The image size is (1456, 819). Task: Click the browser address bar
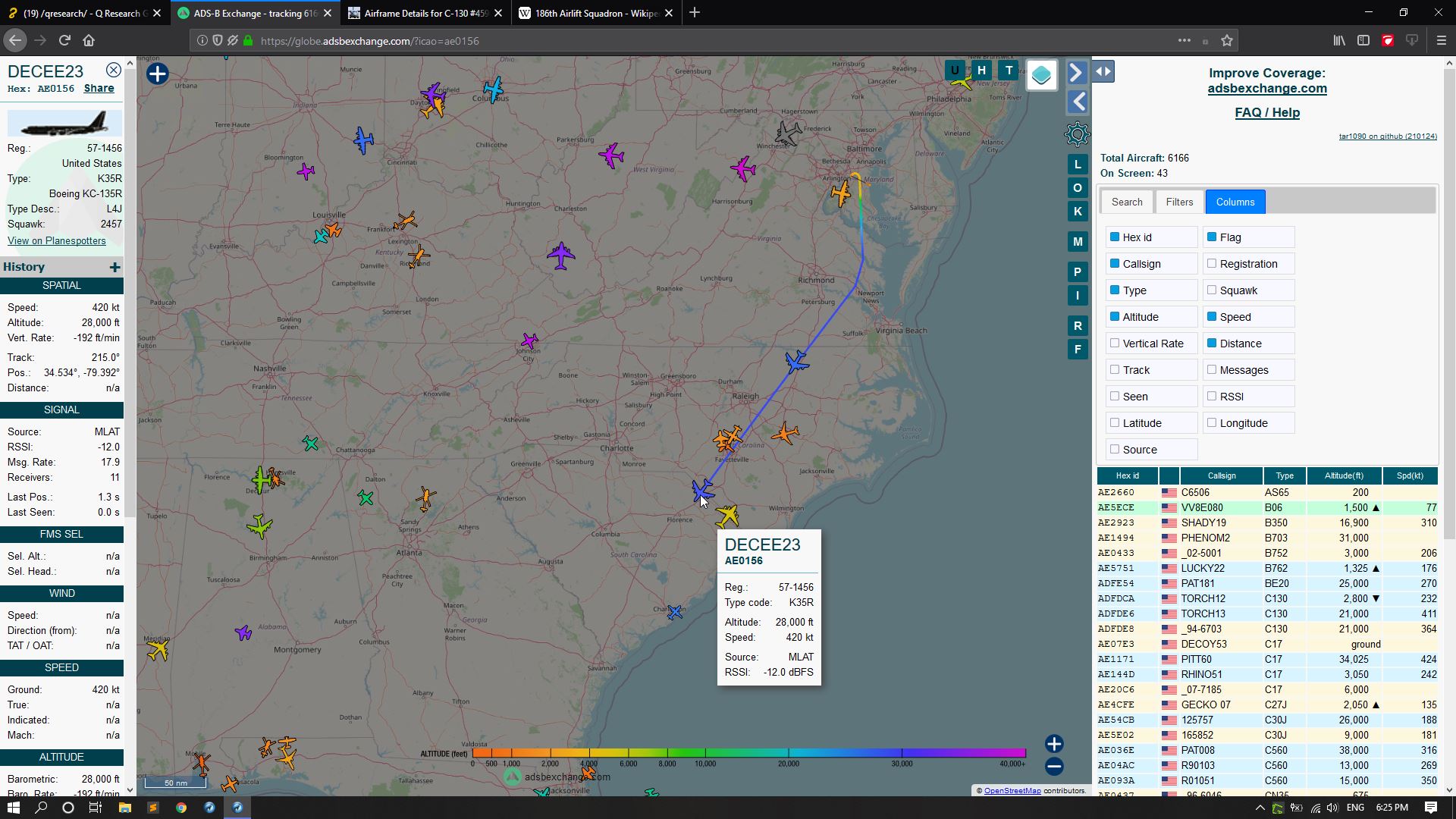(713, 41)
